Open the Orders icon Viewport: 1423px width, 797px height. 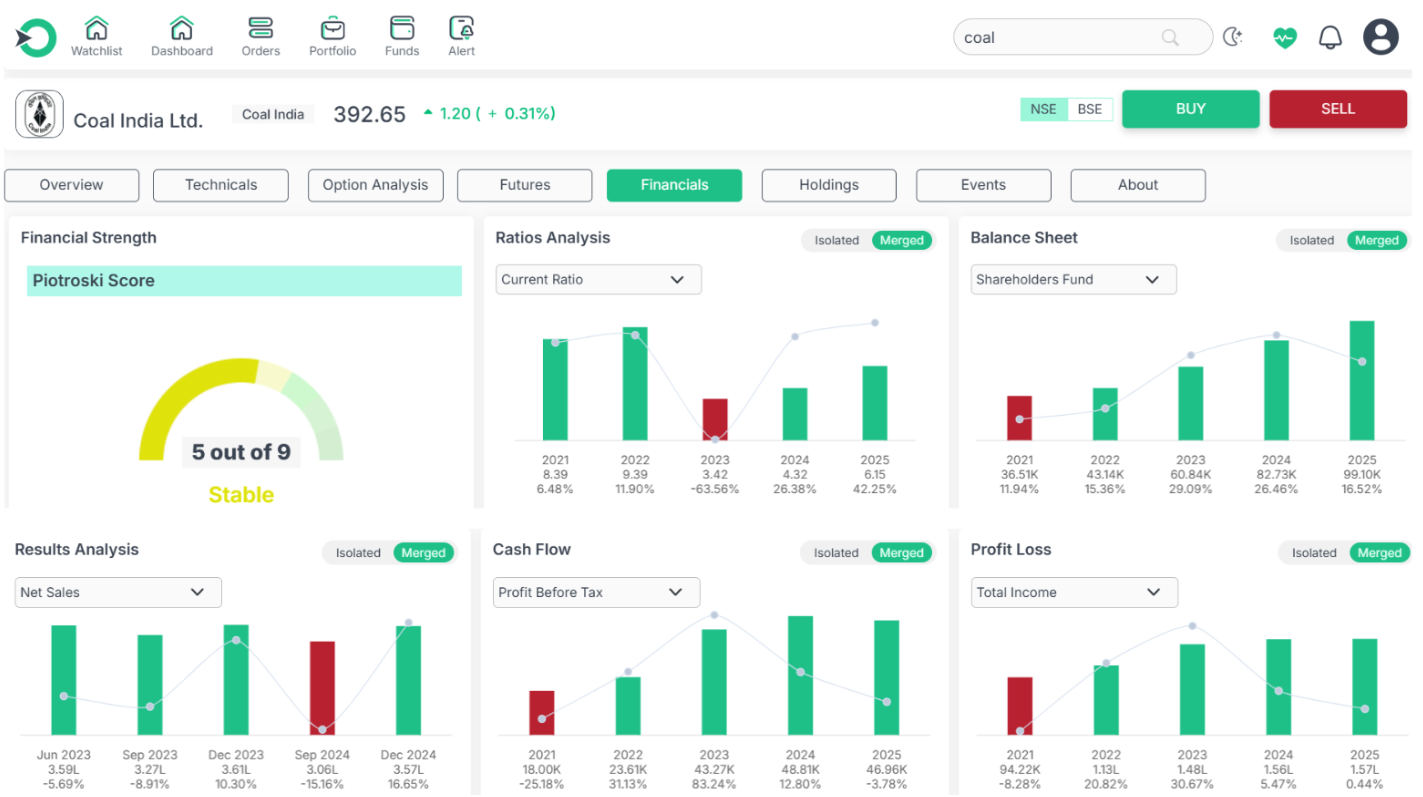(x=260, y=28)
